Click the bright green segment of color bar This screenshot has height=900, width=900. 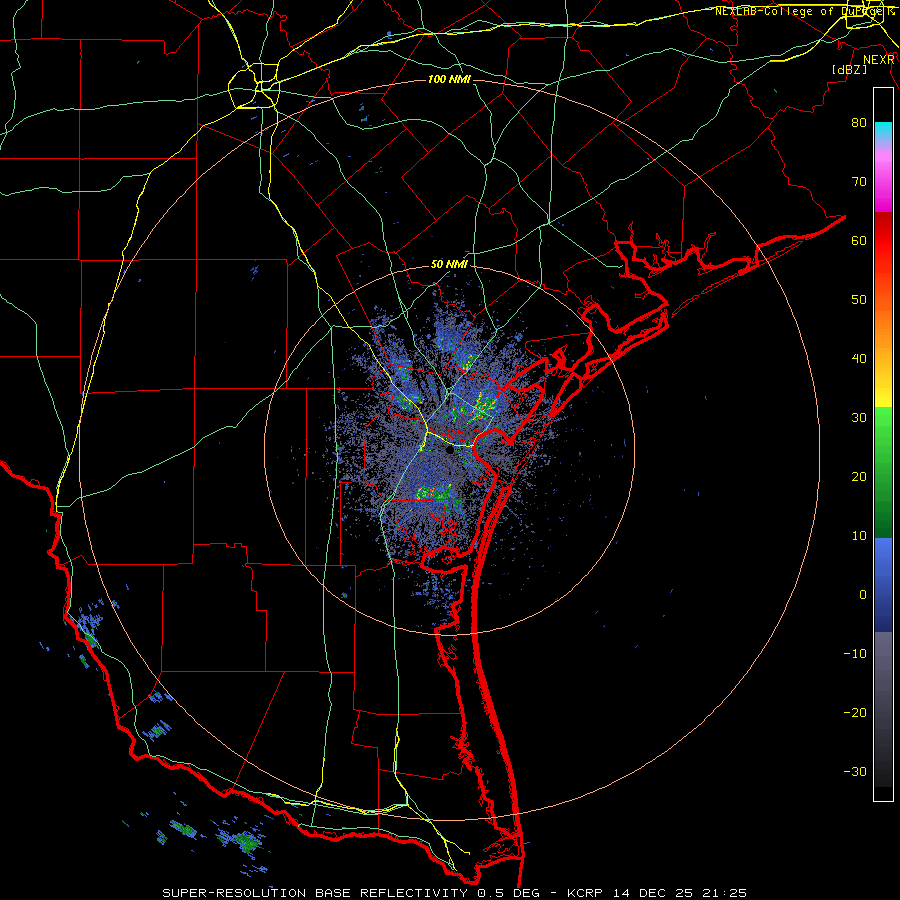pos(883,425)
